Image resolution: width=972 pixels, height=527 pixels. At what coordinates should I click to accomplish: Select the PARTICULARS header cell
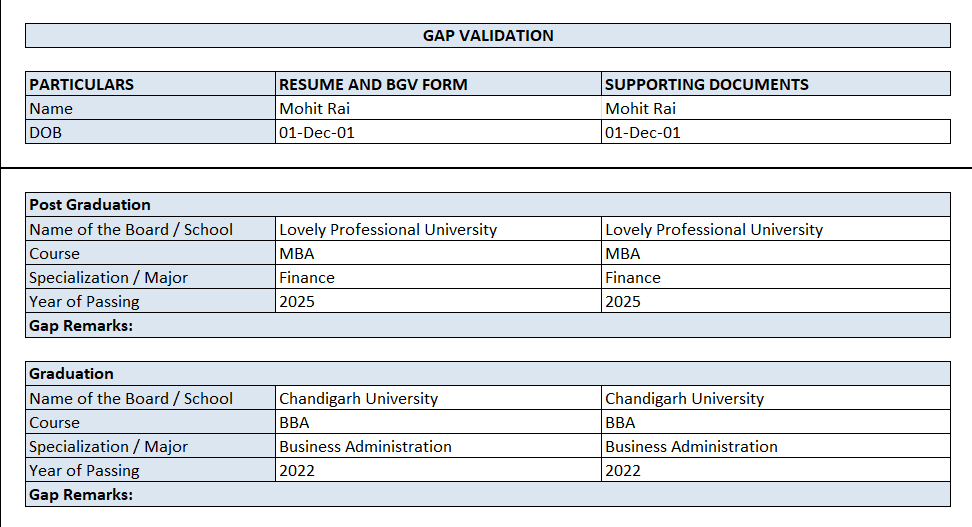click(150, 84)
